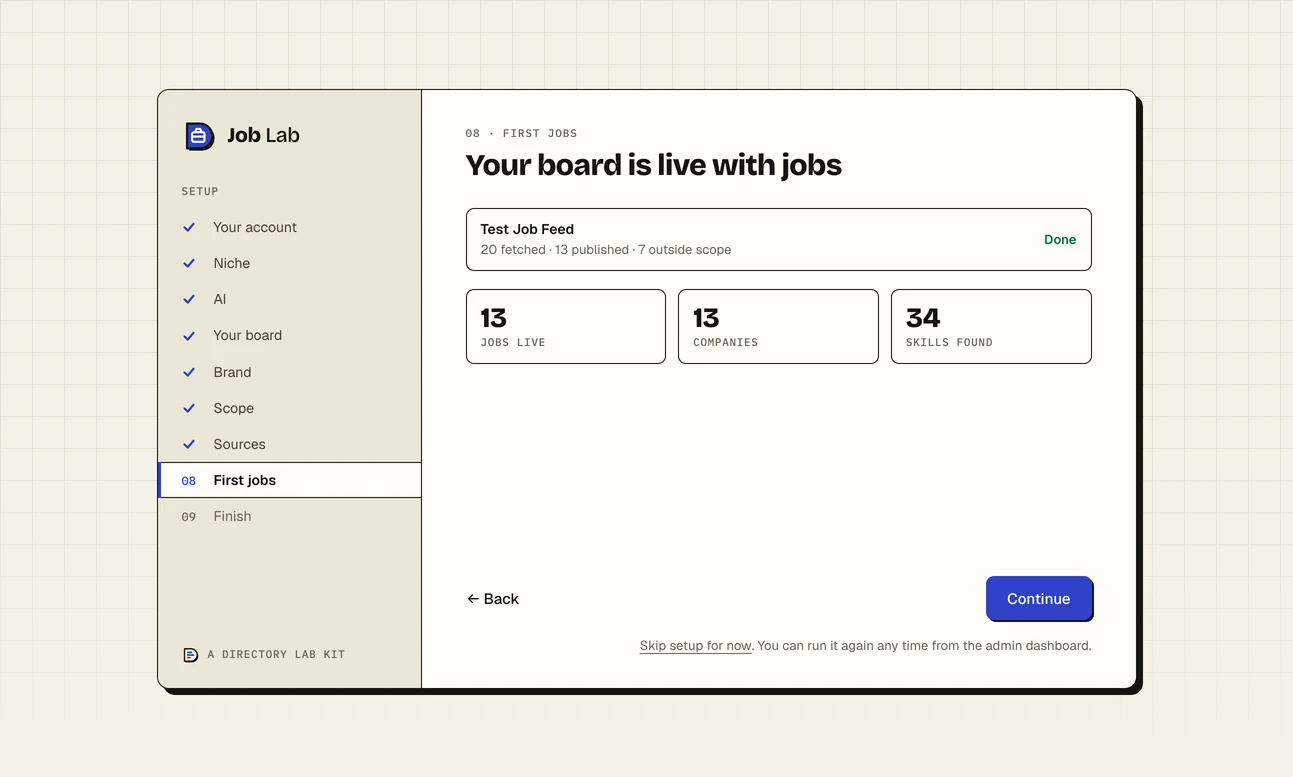Screen dimensions: 1293x777
Task: Select the First jobs step
Action: click(290, 480)
